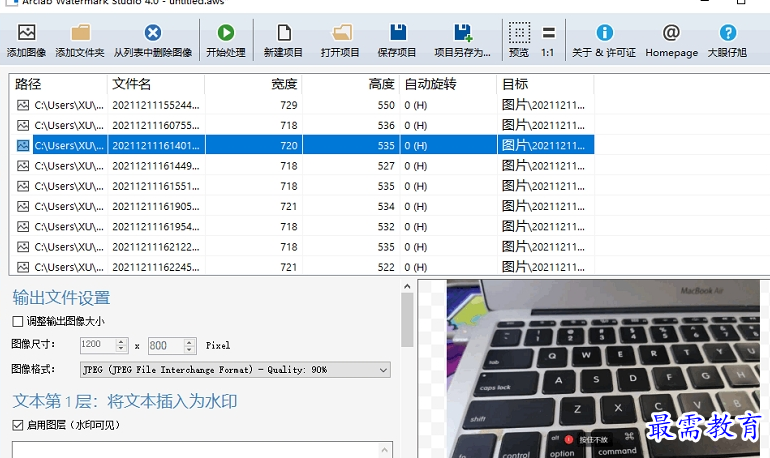Image resolution: width=770 pixels, height=458 pixels.
Task: Click the blue question mark help icon
Action: tap(728, 33)
